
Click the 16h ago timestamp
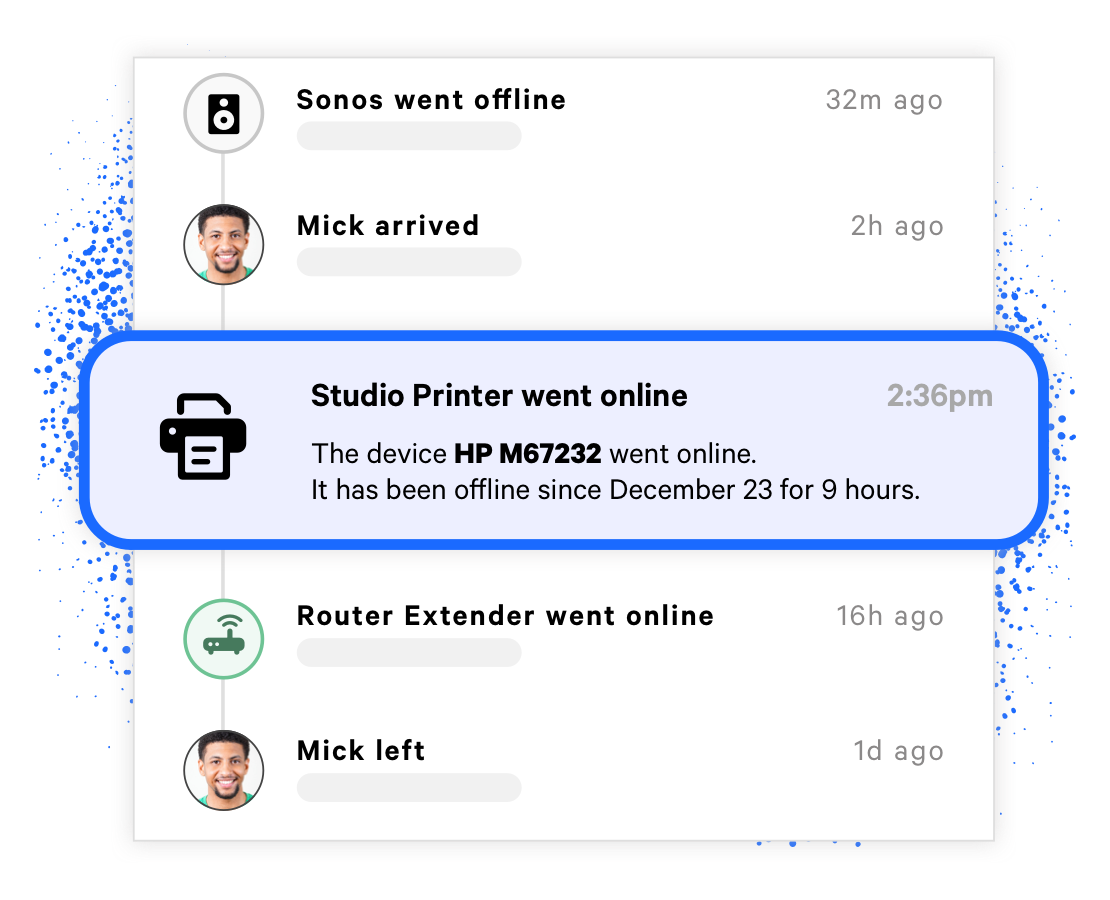(x=890, y=617)
